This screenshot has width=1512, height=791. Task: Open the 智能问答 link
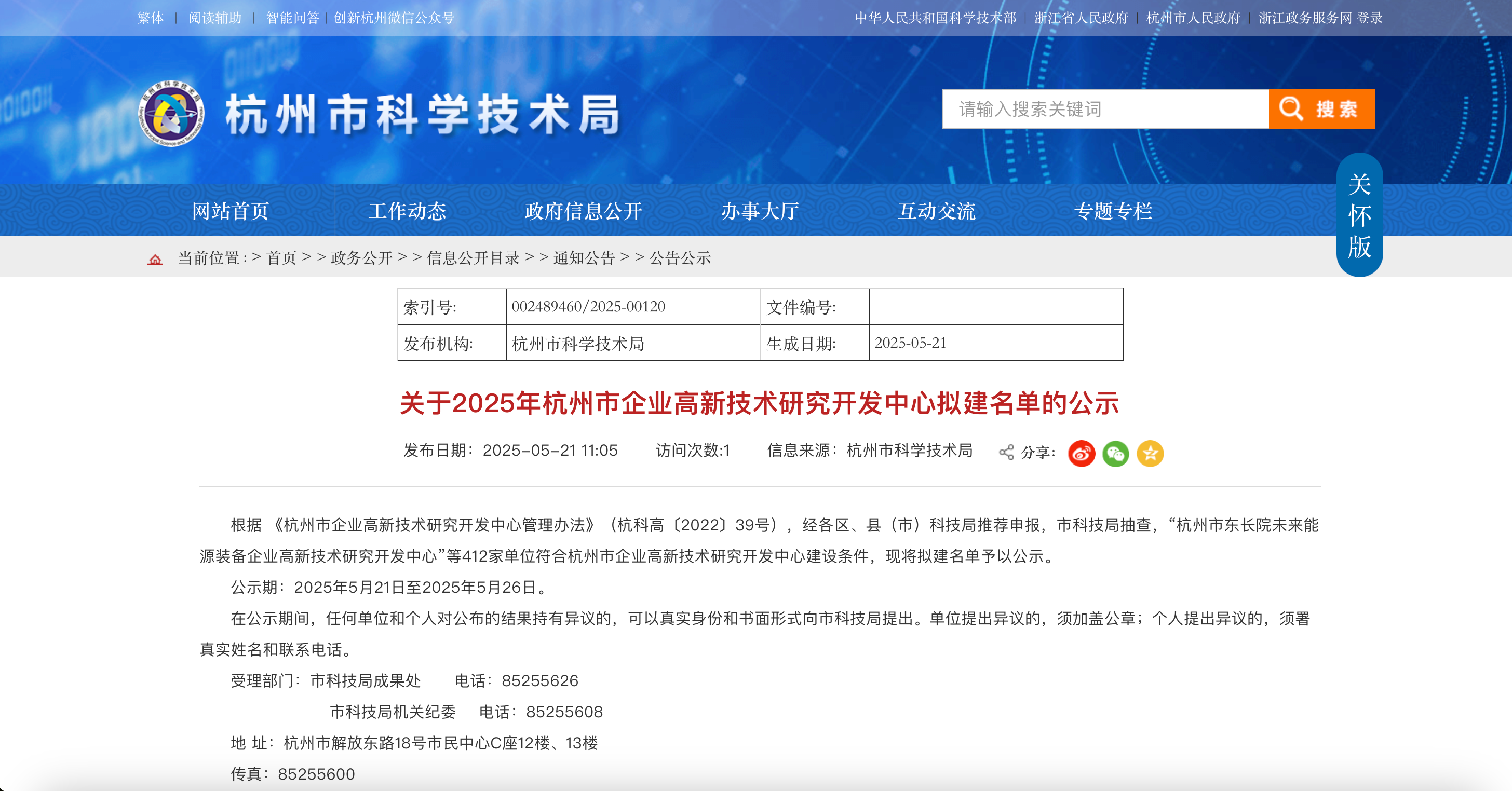pos(293,18)
